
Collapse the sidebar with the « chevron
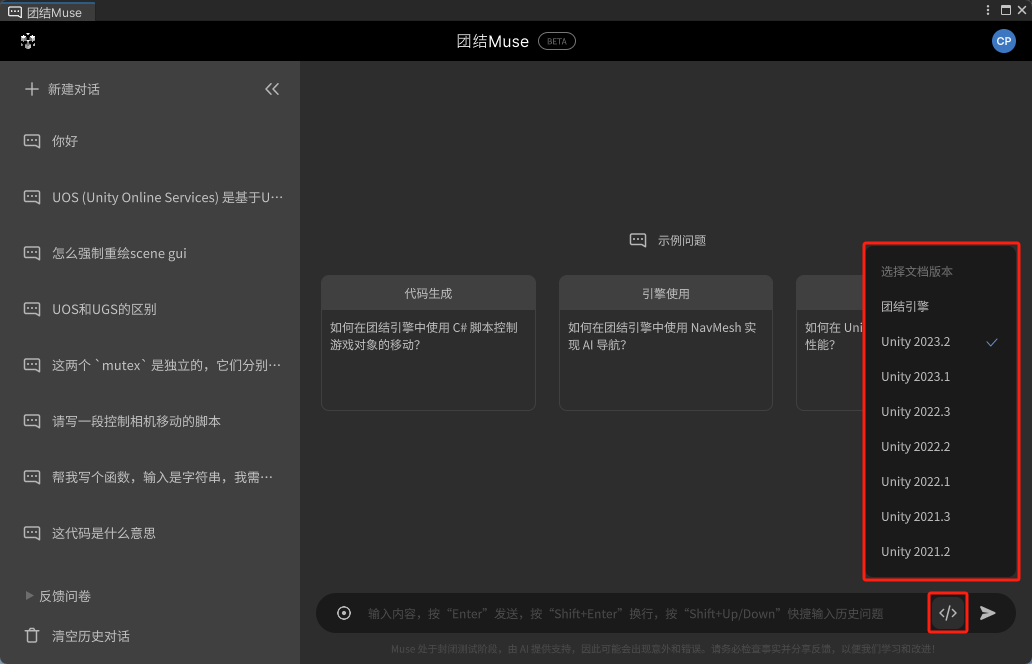(x=272, y=89)
